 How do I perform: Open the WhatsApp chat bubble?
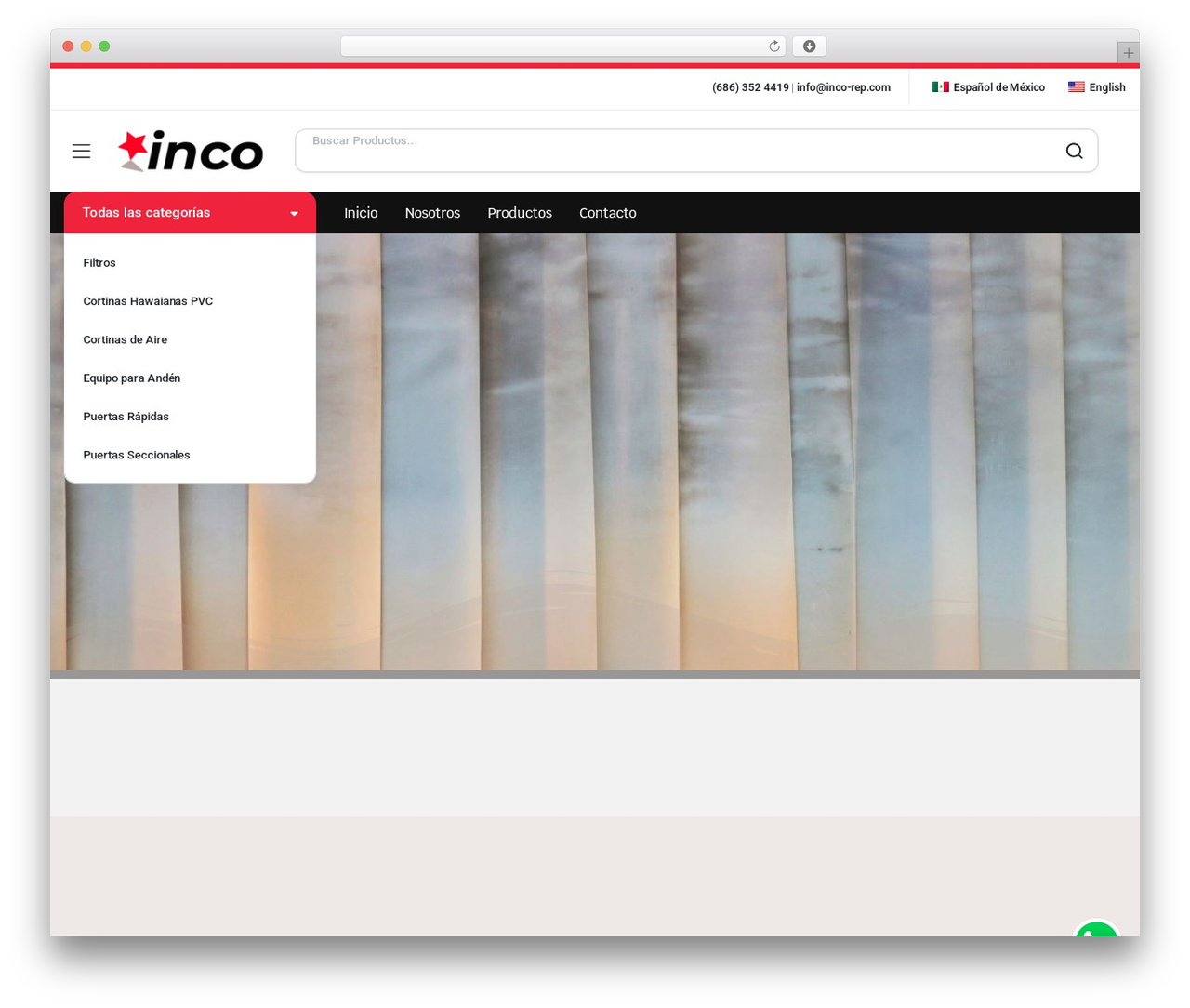point(1096,927)
